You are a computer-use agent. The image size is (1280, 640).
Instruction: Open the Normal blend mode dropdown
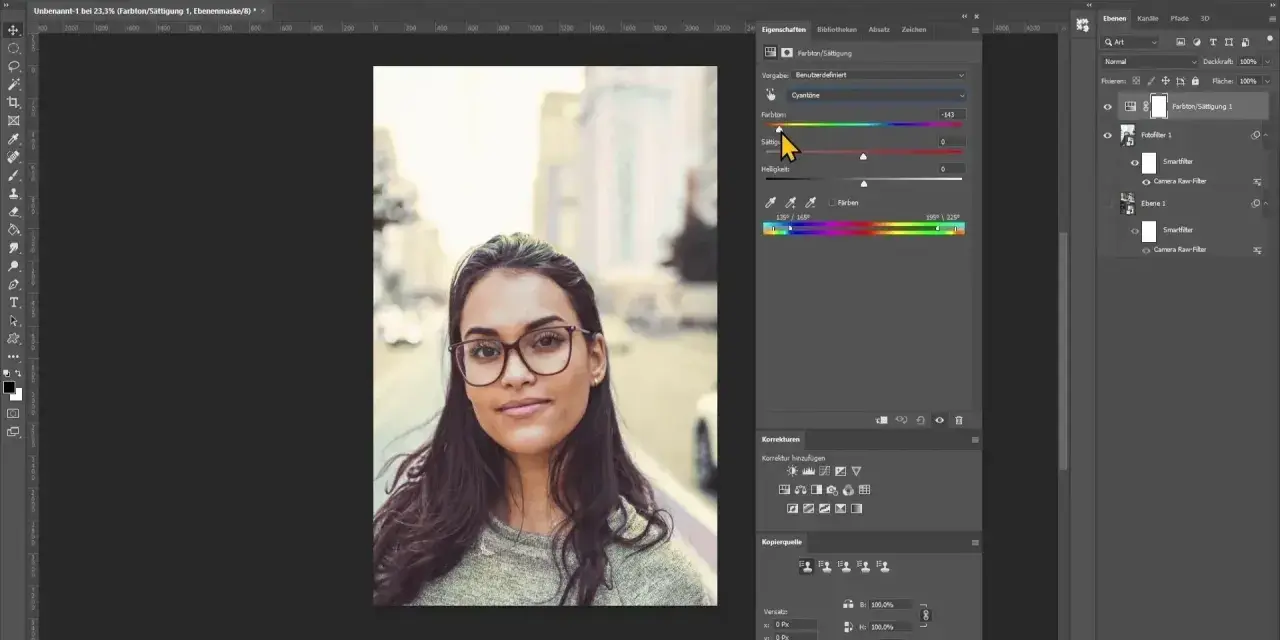pyautogui.click(x=1149, y=62)
